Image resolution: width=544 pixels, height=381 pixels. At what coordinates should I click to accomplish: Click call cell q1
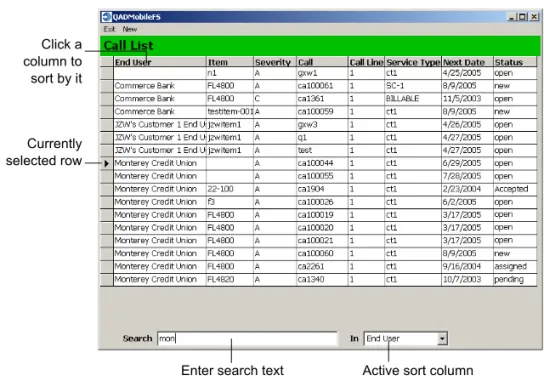click(322, 138)
